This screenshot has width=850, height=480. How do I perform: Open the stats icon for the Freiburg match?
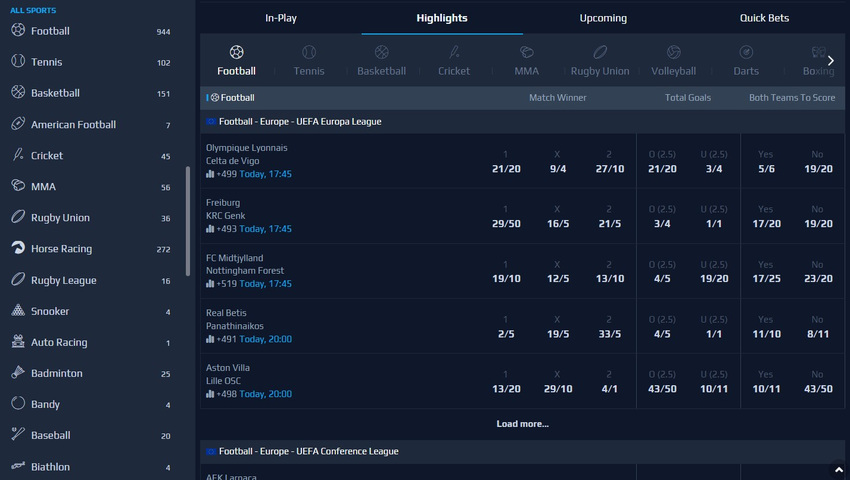point(210,229)
